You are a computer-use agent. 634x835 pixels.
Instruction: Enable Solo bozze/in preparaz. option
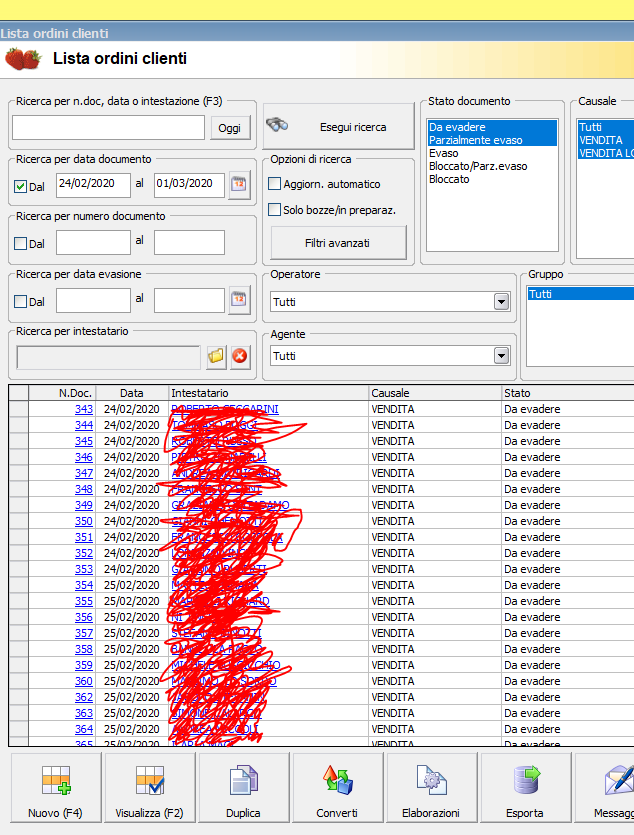[274, 210]
